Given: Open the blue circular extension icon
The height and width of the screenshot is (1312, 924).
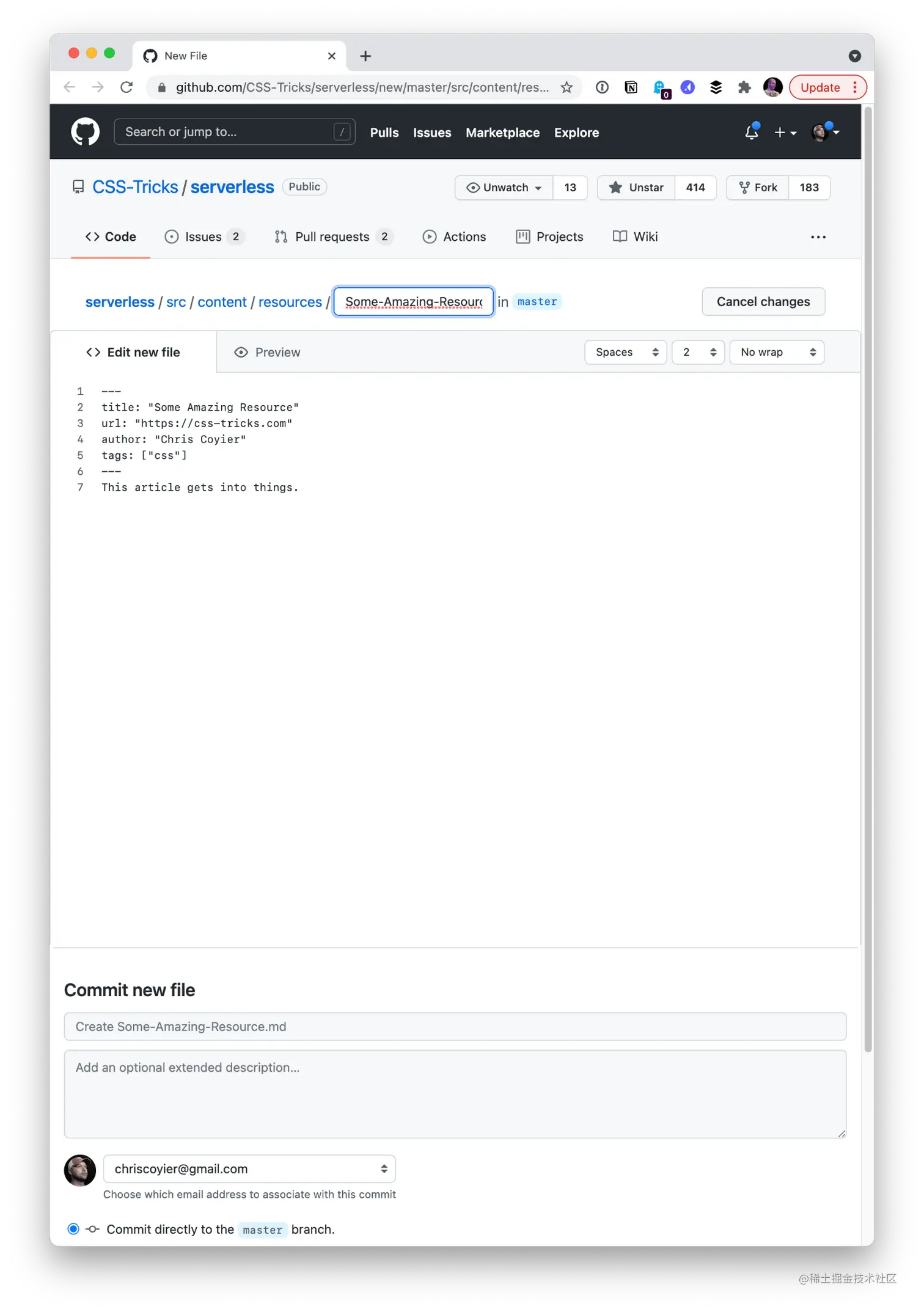Looking at the screenshot, I should click(x=688, y=87).
